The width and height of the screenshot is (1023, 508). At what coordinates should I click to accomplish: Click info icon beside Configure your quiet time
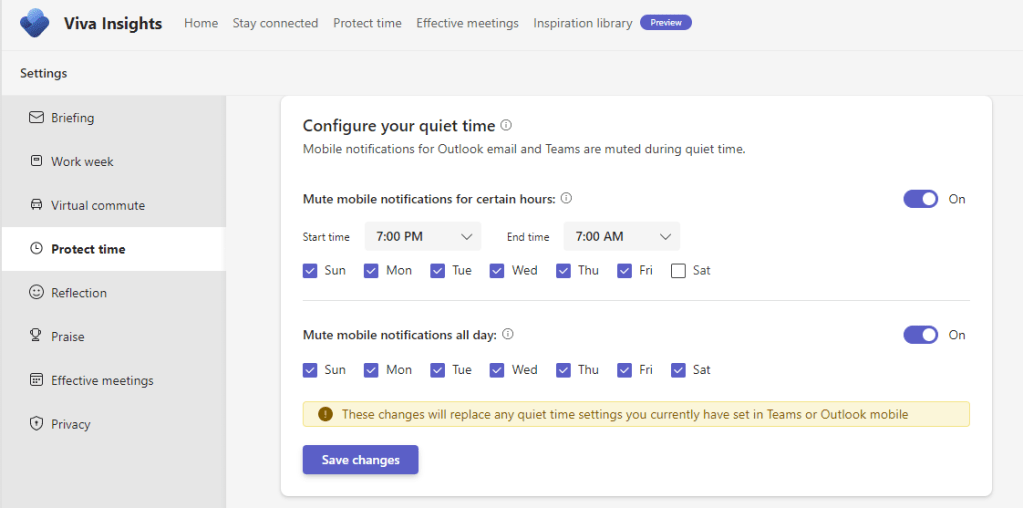(x=506, y=126)
